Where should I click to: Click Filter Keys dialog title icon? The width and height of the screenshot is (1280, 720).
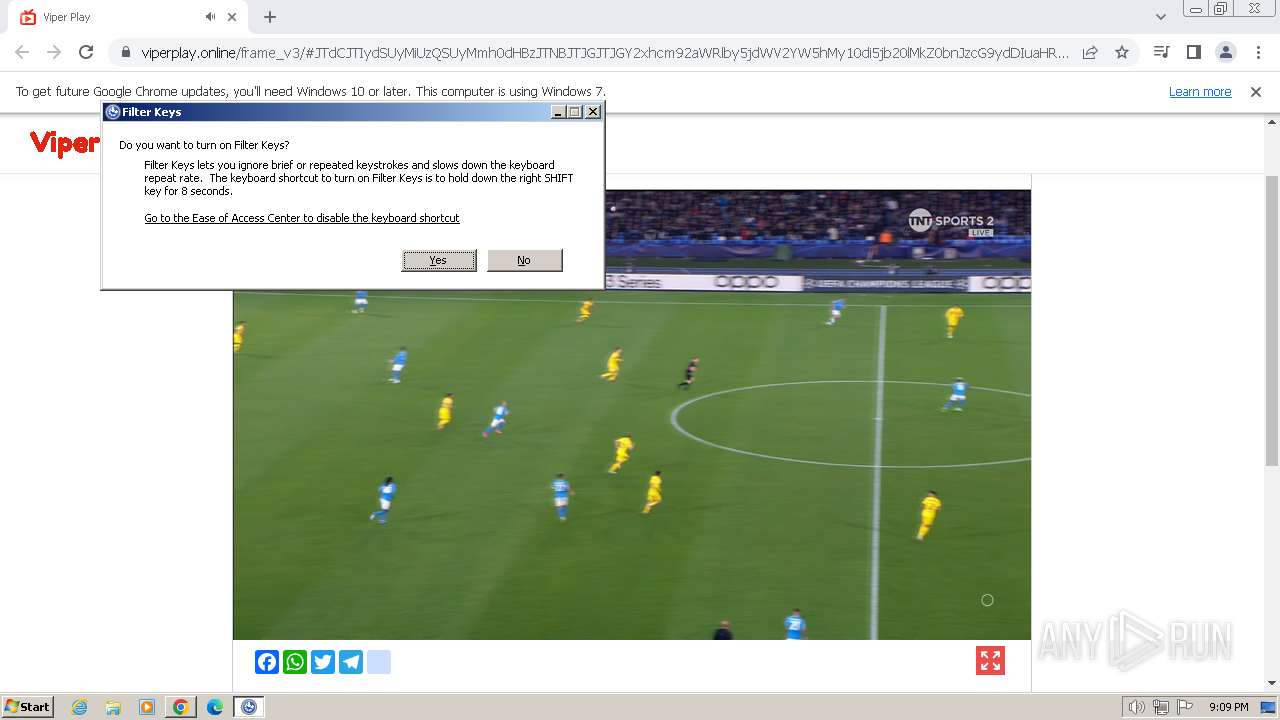[113, 112]
